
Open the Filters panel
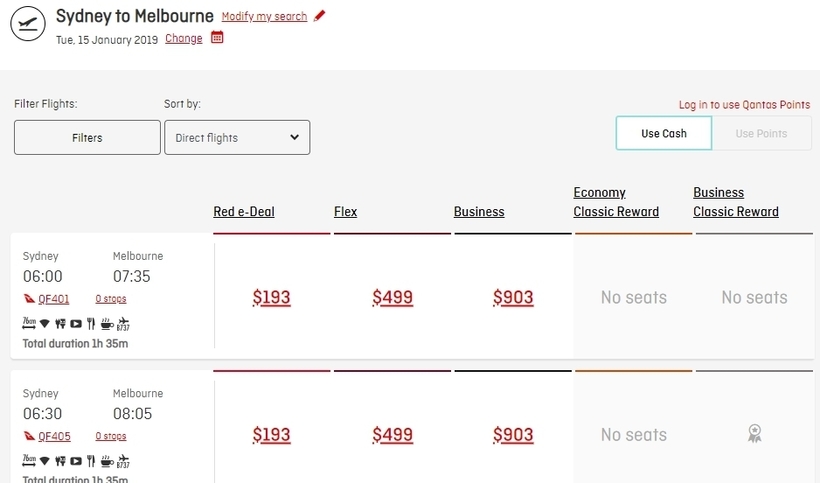(x=87, y=137)
